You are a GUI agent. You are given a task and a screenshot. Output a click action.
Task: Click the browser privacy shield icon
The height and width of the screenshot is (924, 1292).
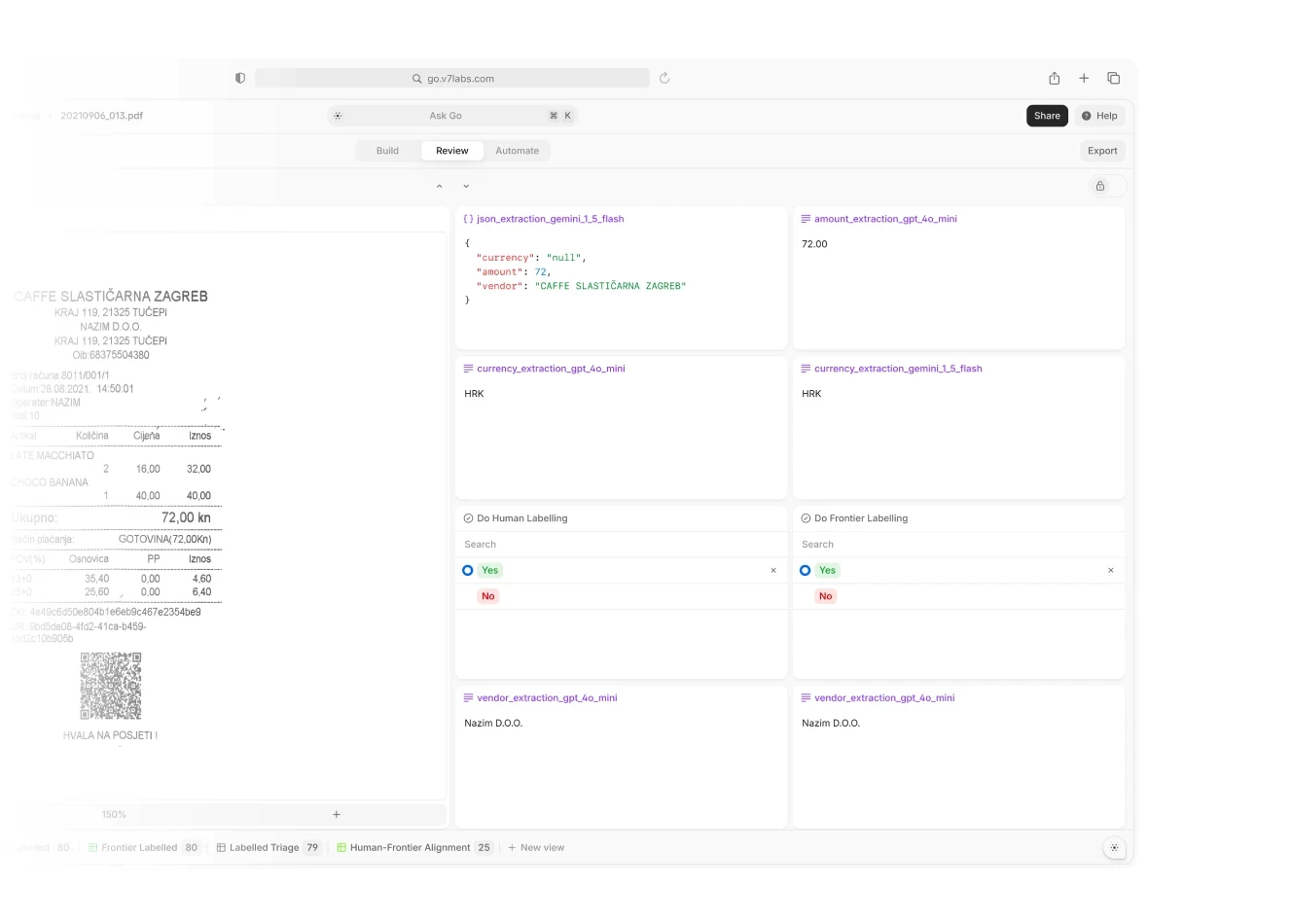click(x=240, y=78)
